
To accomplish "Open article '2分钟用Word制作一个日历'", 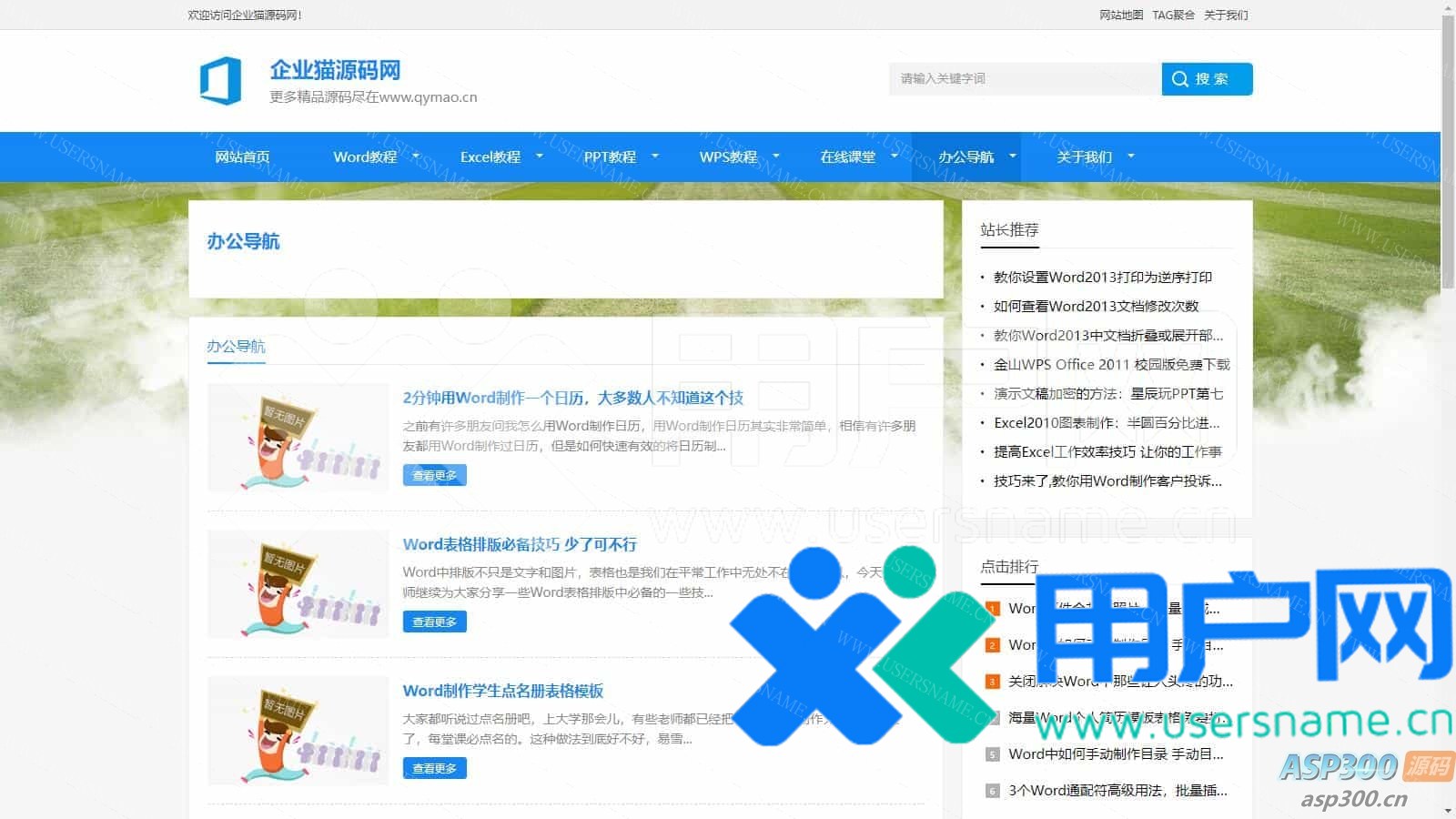I will pos(572,397).
